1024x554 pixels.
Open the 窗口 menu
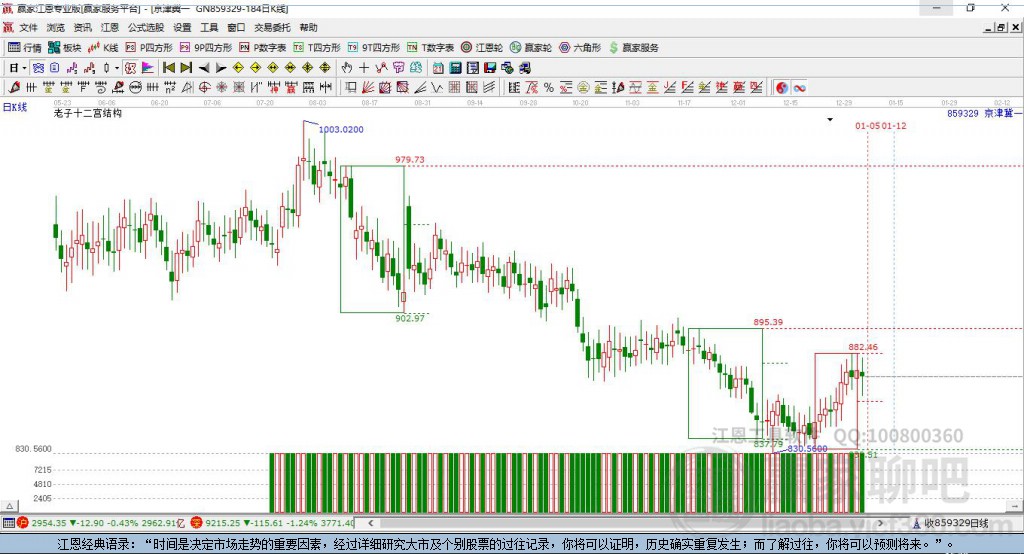pyautogui.click(x=236, y=27)
